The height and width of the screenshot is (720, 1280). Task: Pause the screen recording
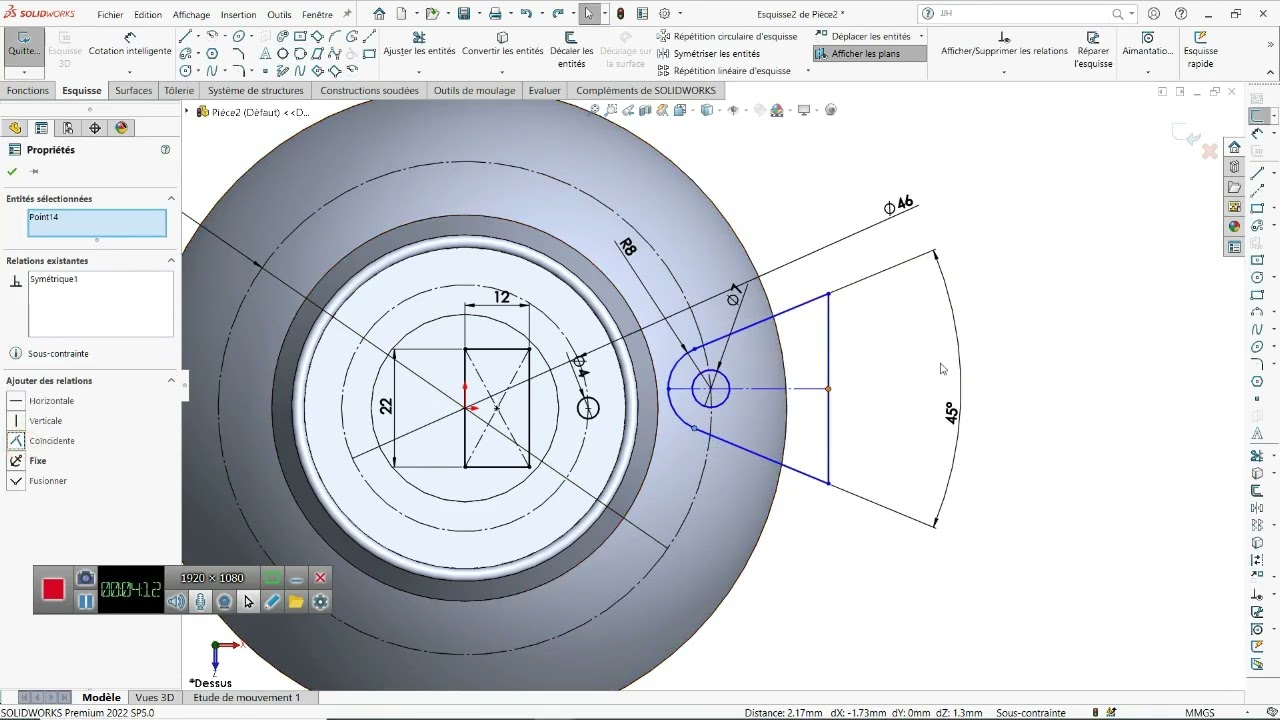[85, 601]
